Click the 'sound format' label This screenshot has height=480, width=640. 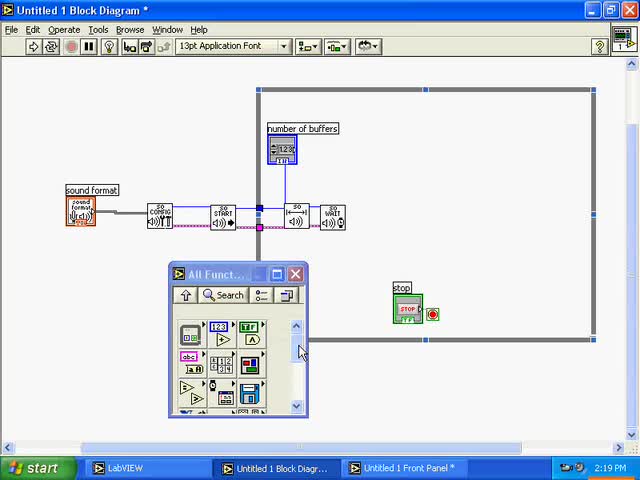click(92, 190)
